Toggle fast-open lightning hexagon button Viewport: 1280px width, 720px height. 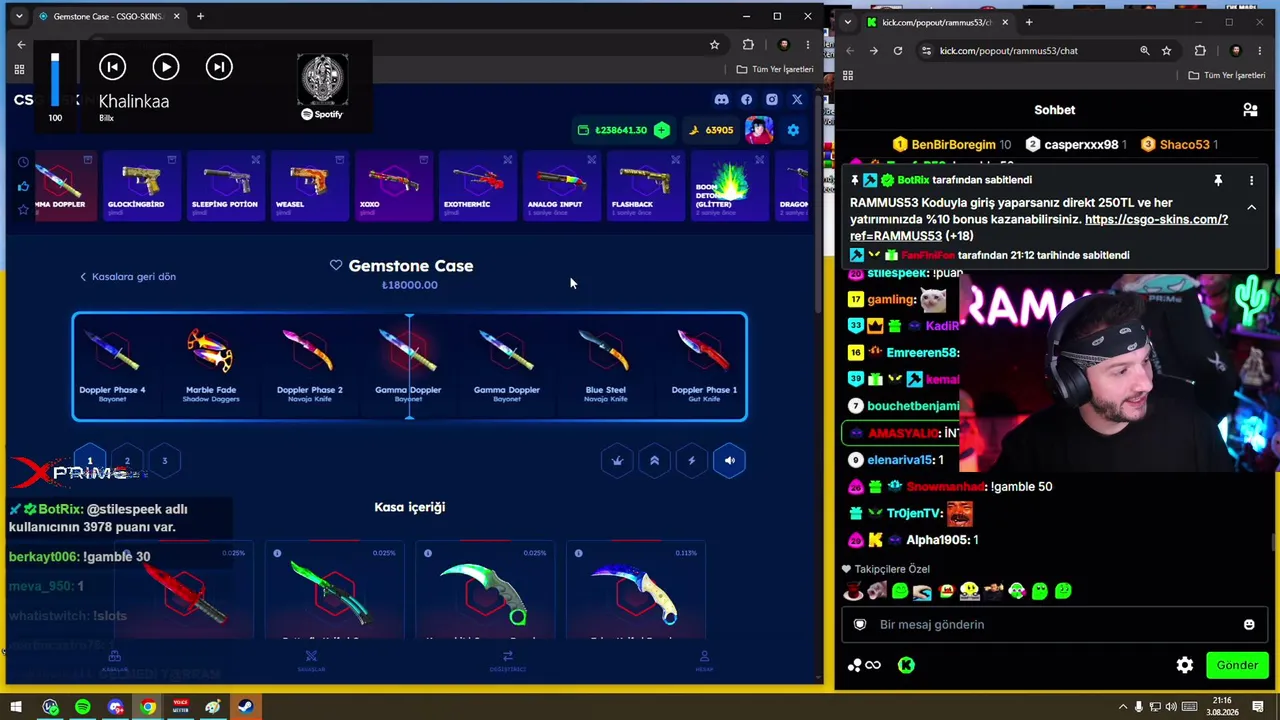click(691, 461)
